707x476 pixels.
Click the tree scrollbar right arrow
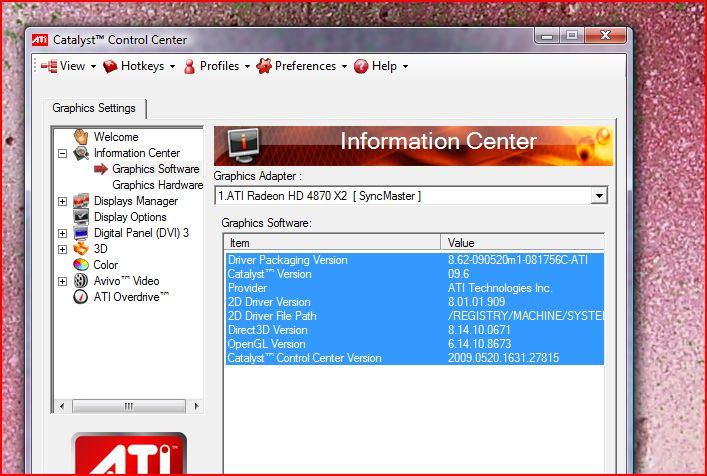[196, 406]
